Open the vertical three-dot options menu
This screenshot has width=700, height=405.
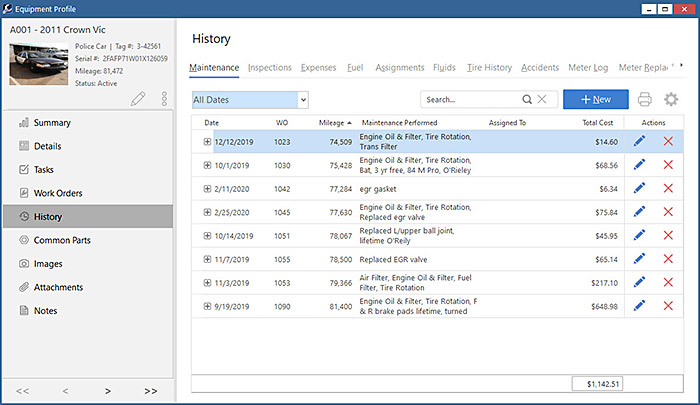164,99
